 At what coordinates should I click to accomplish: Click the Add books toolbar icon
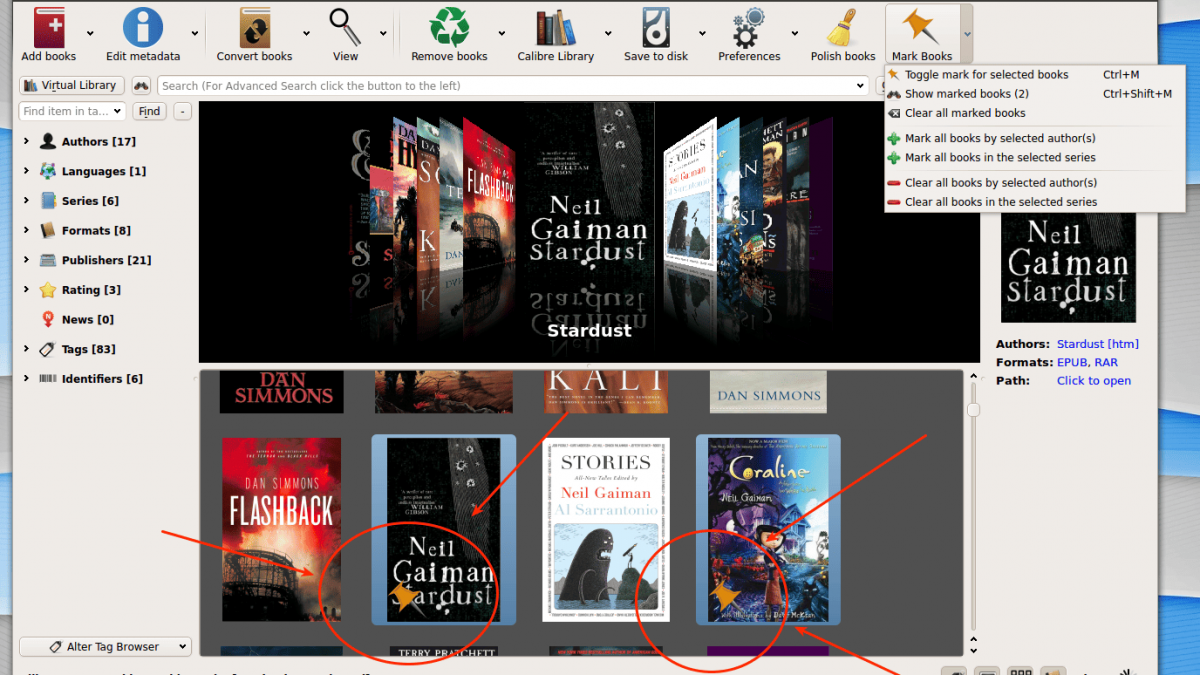(49, 27)
